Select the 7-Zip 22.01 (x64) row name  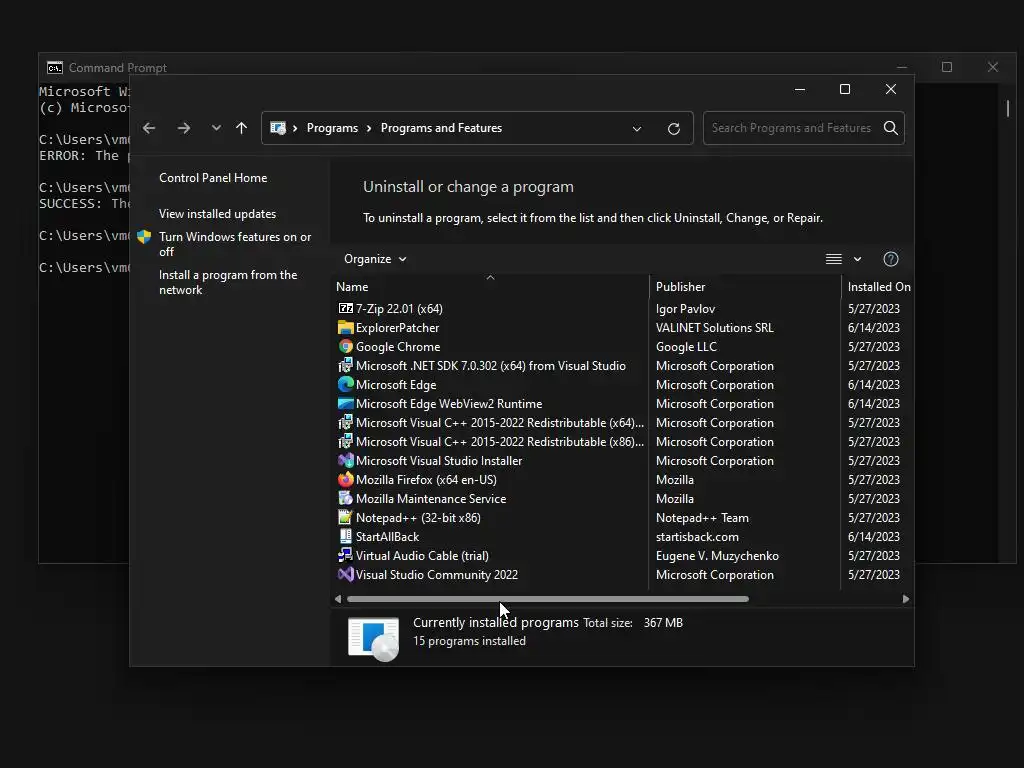click(399, 308)
